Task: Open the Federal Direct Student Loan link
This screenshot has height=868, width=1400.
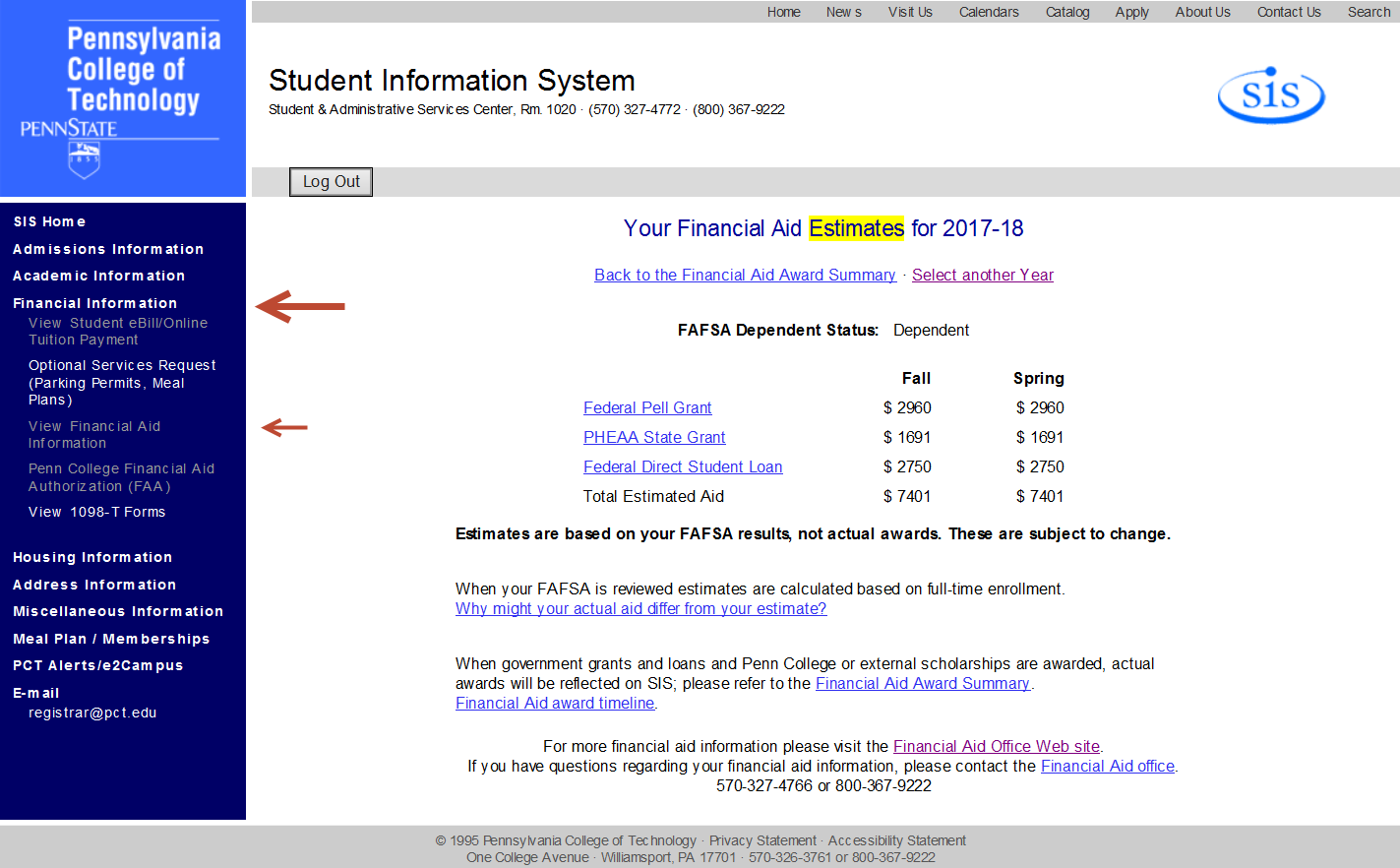Action: pos(682,466)
